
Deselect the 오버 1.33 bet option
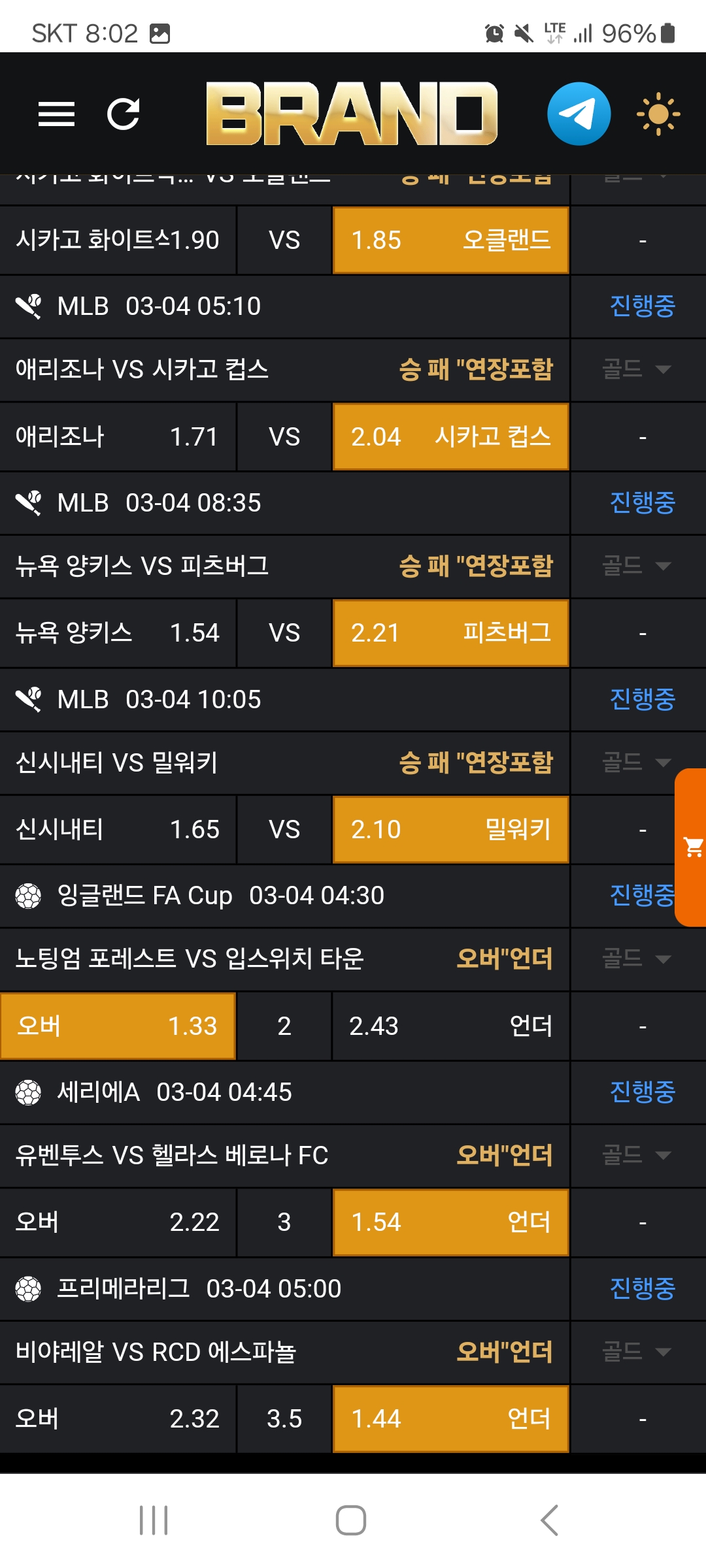coord(118,1026)
